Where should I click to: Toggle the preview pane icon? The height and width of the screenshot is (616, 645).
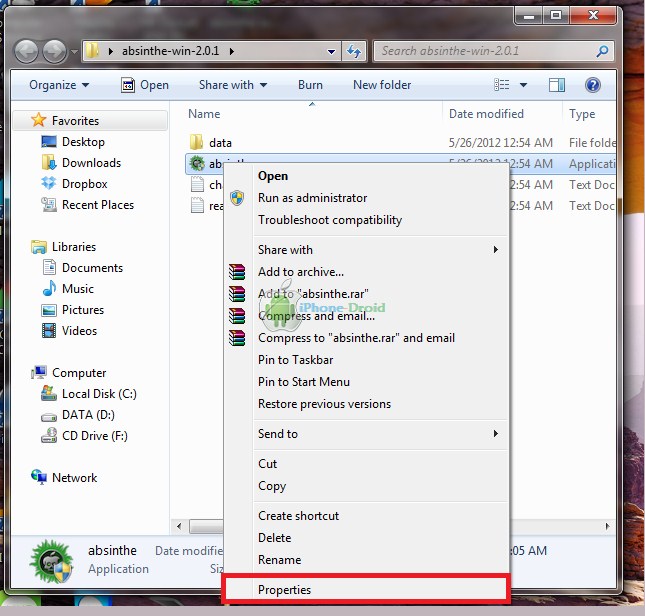(557, 85)
